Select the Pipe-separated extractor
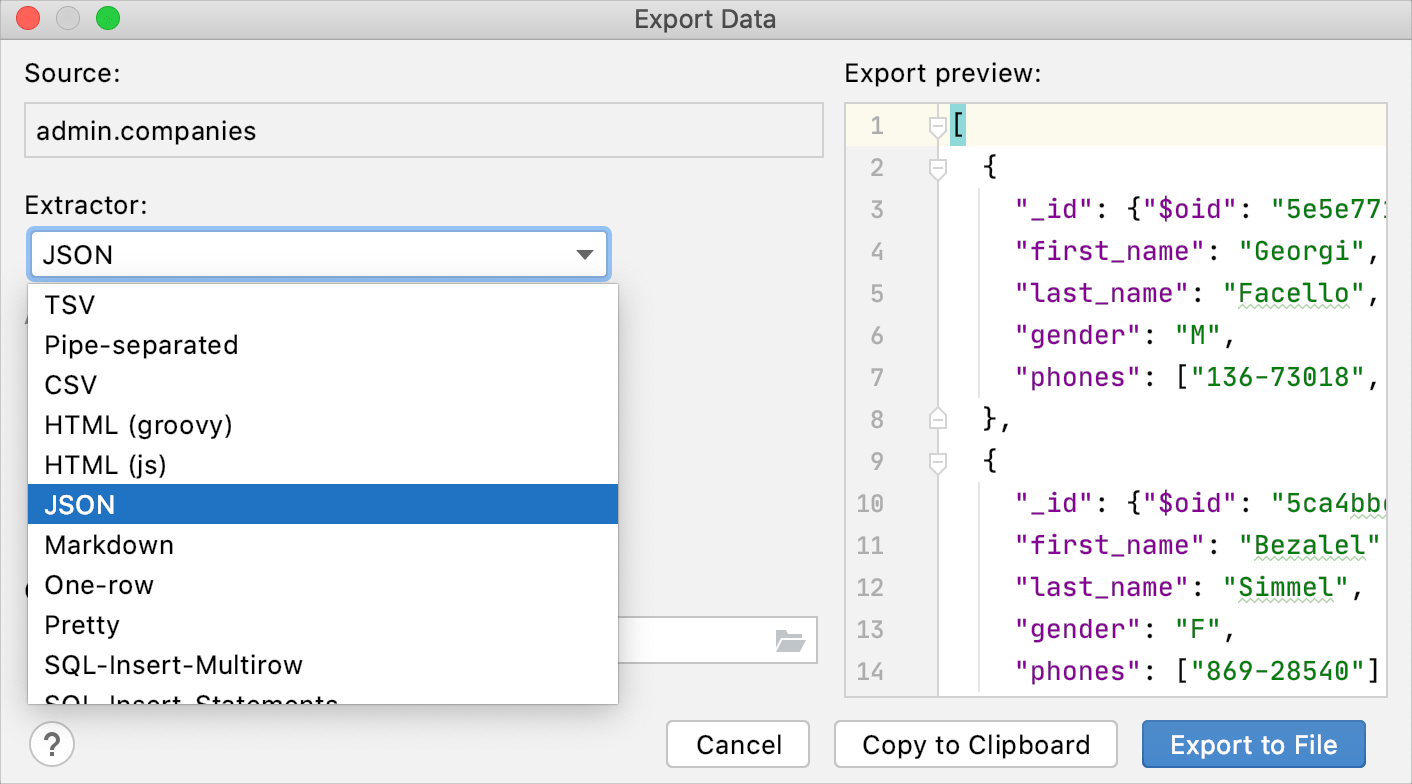 (x=140, y=345)
